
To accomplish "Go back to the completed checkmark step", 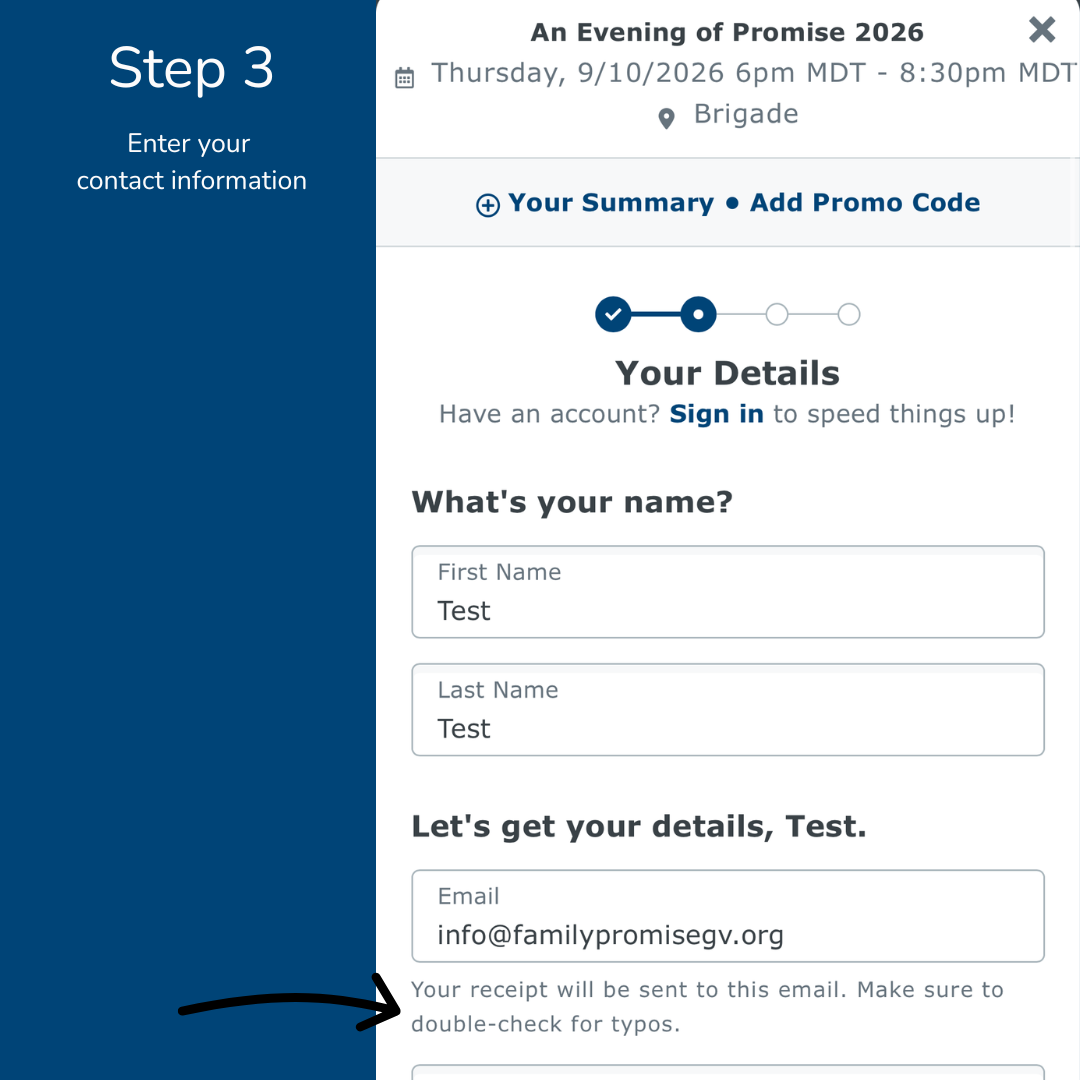I will (x=613, y=314).
